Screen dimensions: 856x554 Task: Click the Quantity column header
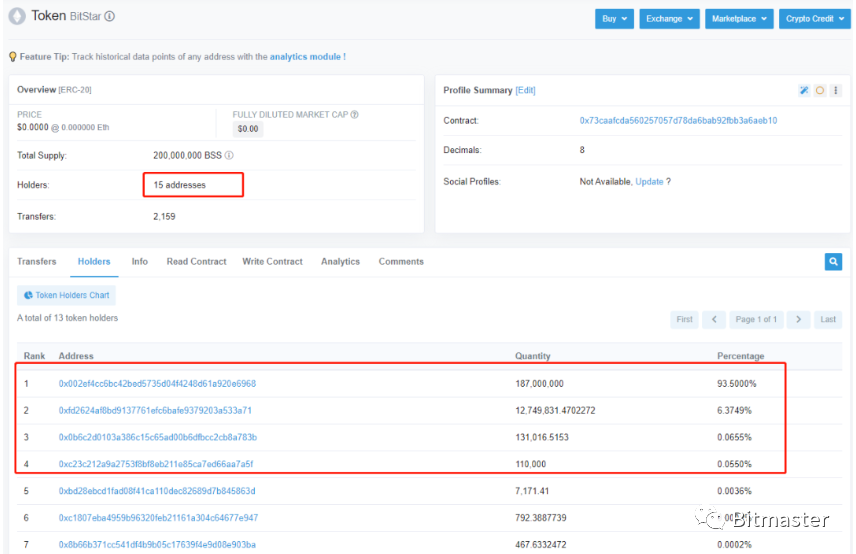[533, 356]
